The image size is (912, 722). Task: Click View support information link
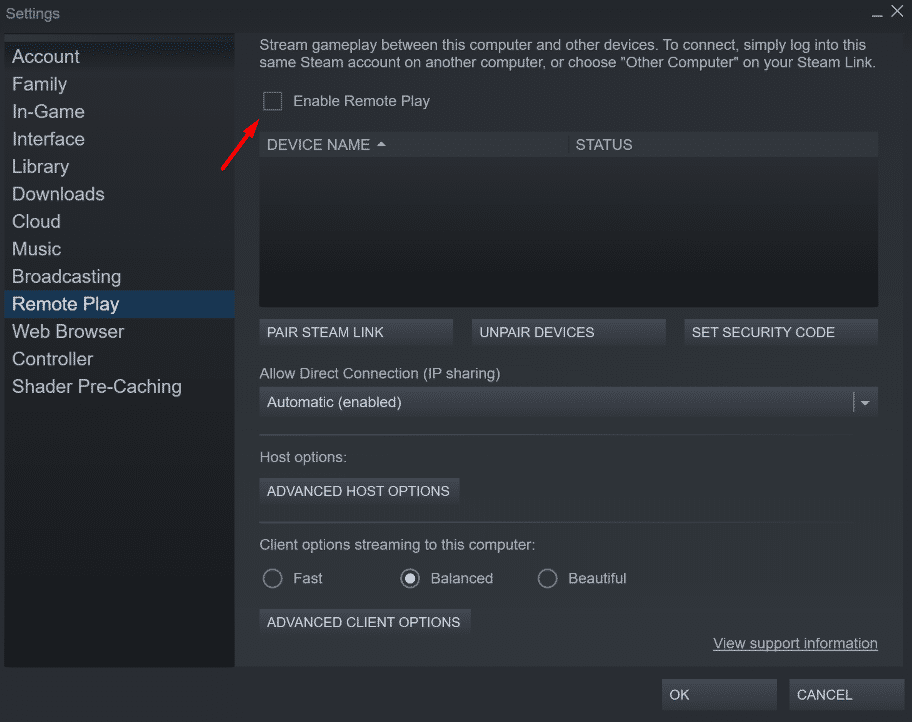pyautogui.click(x=795, y=643)
